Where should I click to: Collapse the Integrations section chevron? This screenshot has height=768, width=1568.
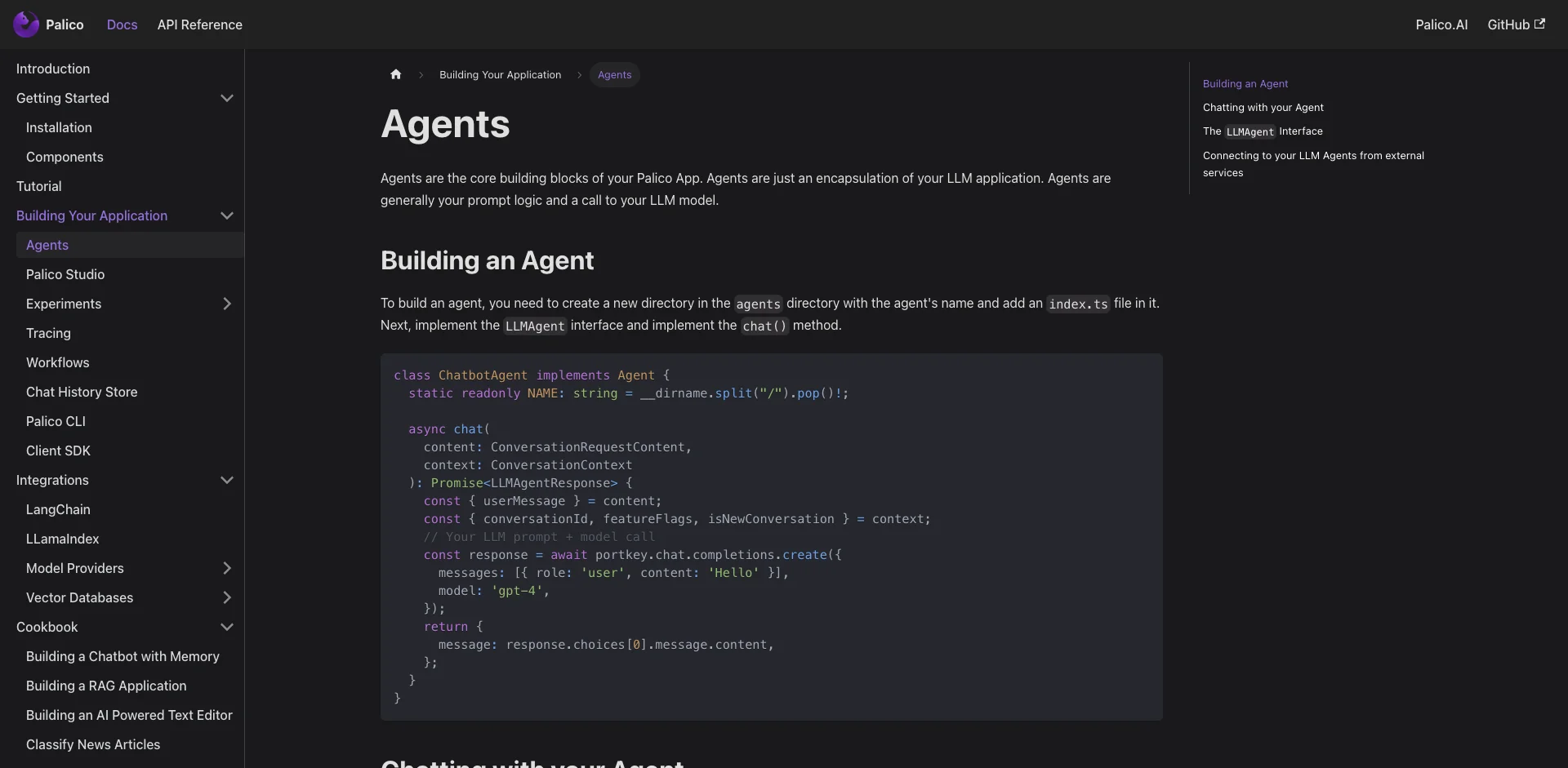(227, 480)
